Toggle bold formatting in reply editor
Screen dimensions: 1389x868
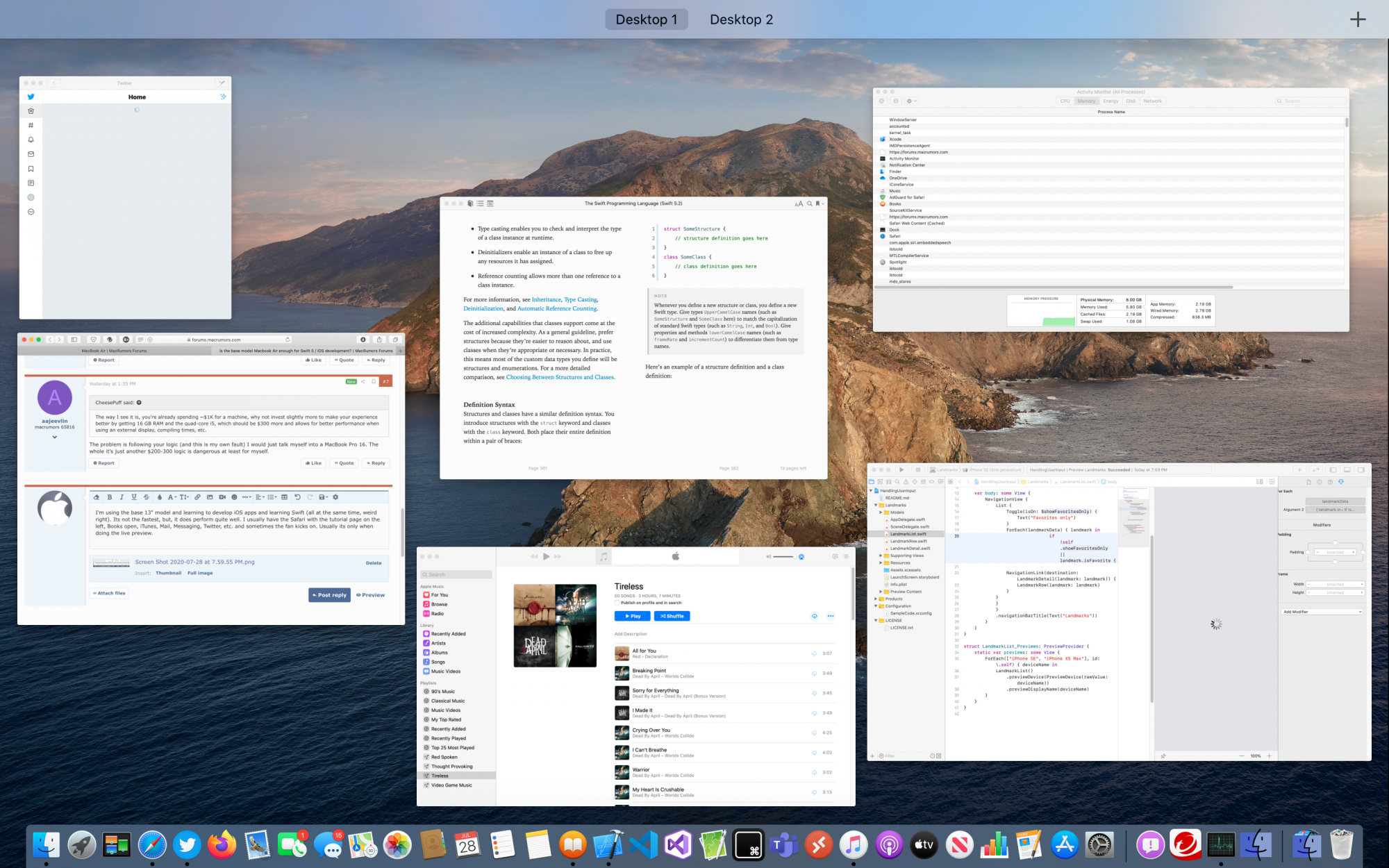point(110,497)
